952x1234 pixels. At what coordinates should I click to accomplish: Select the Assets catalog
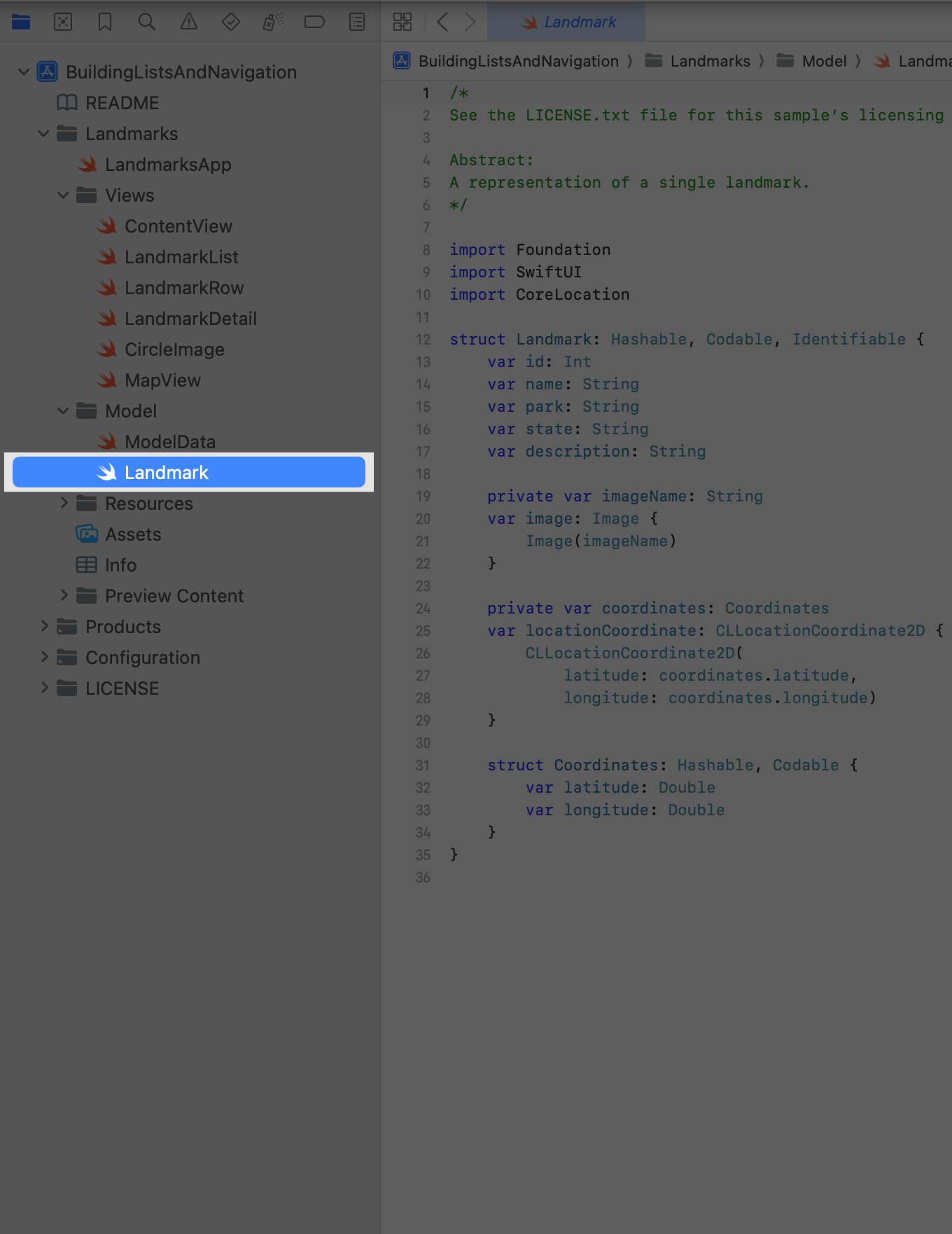(x=133, y=534)
